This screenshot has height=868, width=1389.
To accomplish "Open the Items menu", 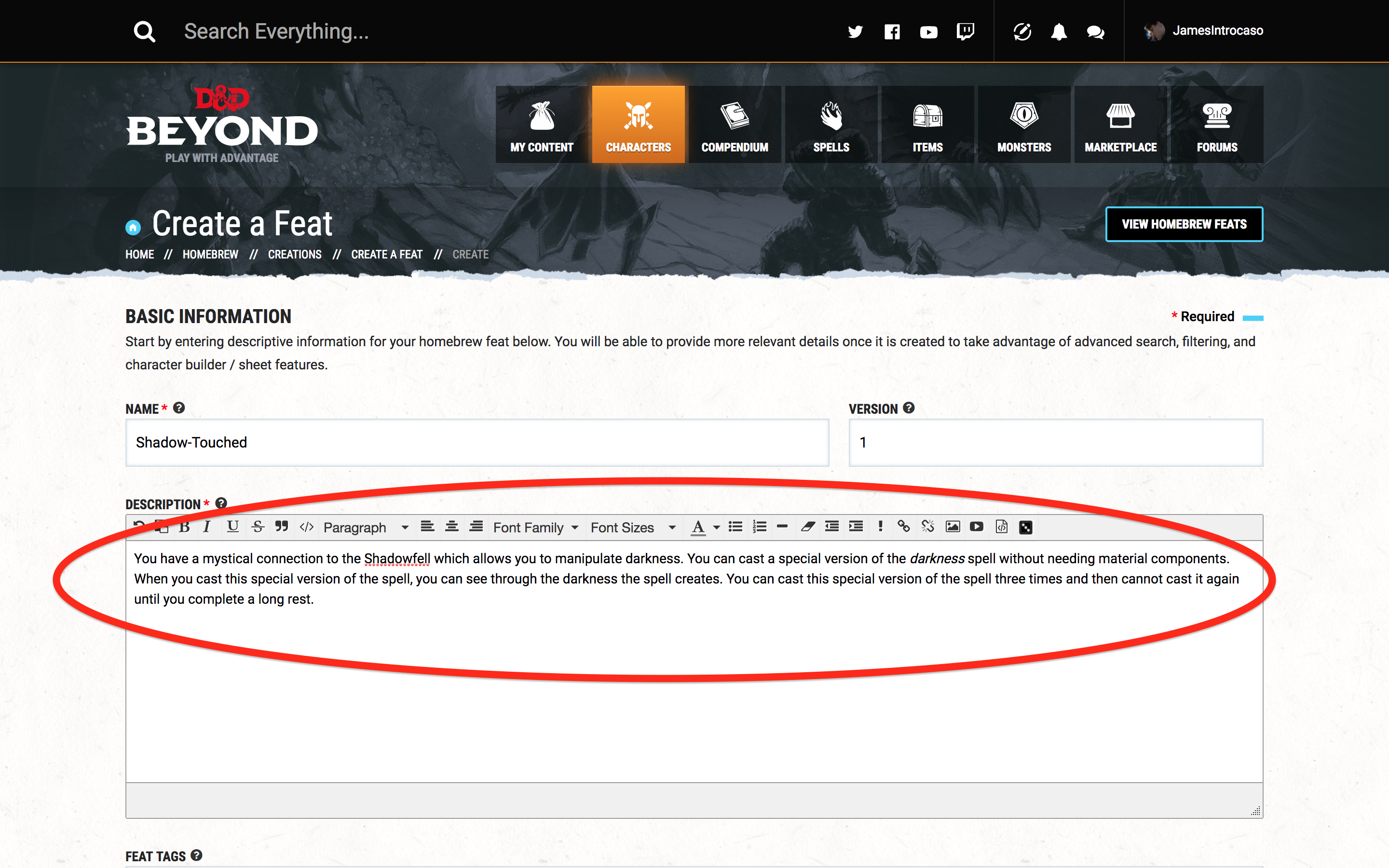I will [x=927, y=124].
